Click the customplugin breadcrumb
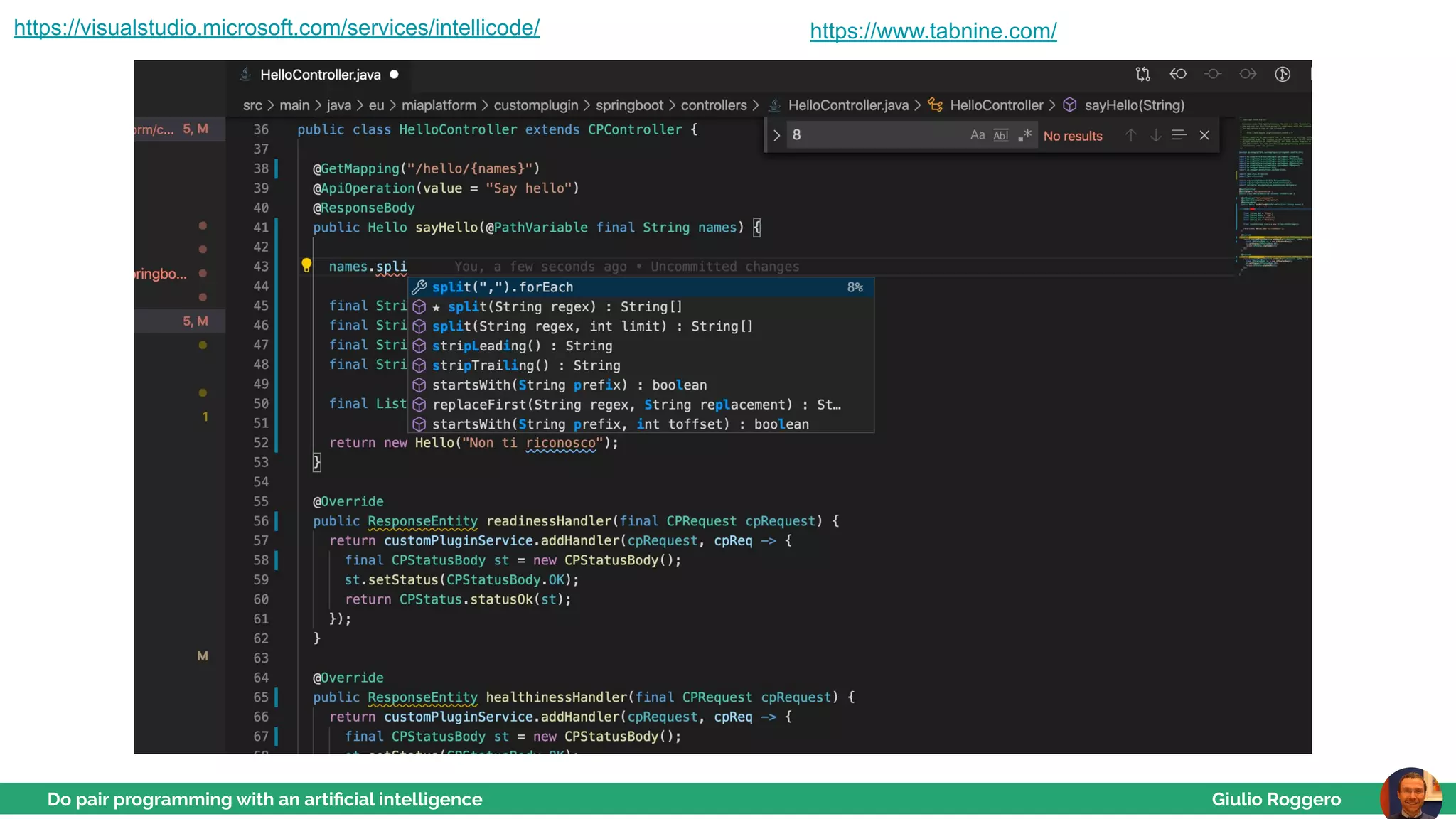 click(x=536, y=105)
